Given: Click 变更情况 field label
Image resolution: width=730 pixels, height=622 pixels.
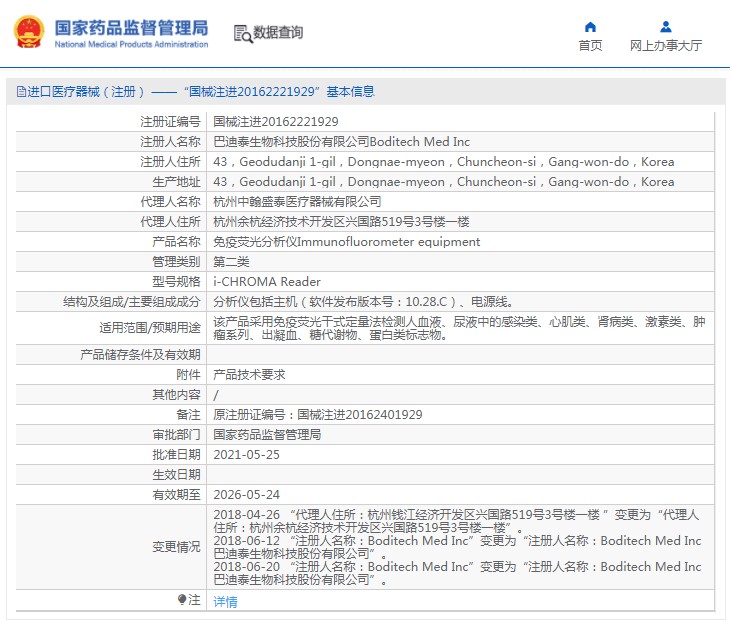Looking at the screenshot, I should point(176,547).
